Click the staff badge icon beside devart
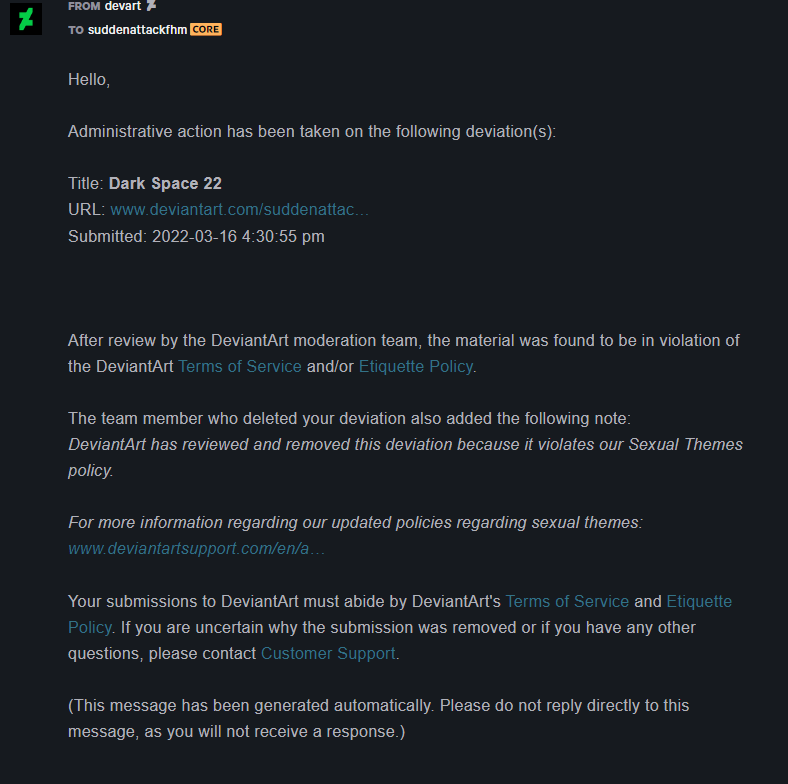This screenshot has height=784, width=788. pyautogui.click(x=151, y=6)
